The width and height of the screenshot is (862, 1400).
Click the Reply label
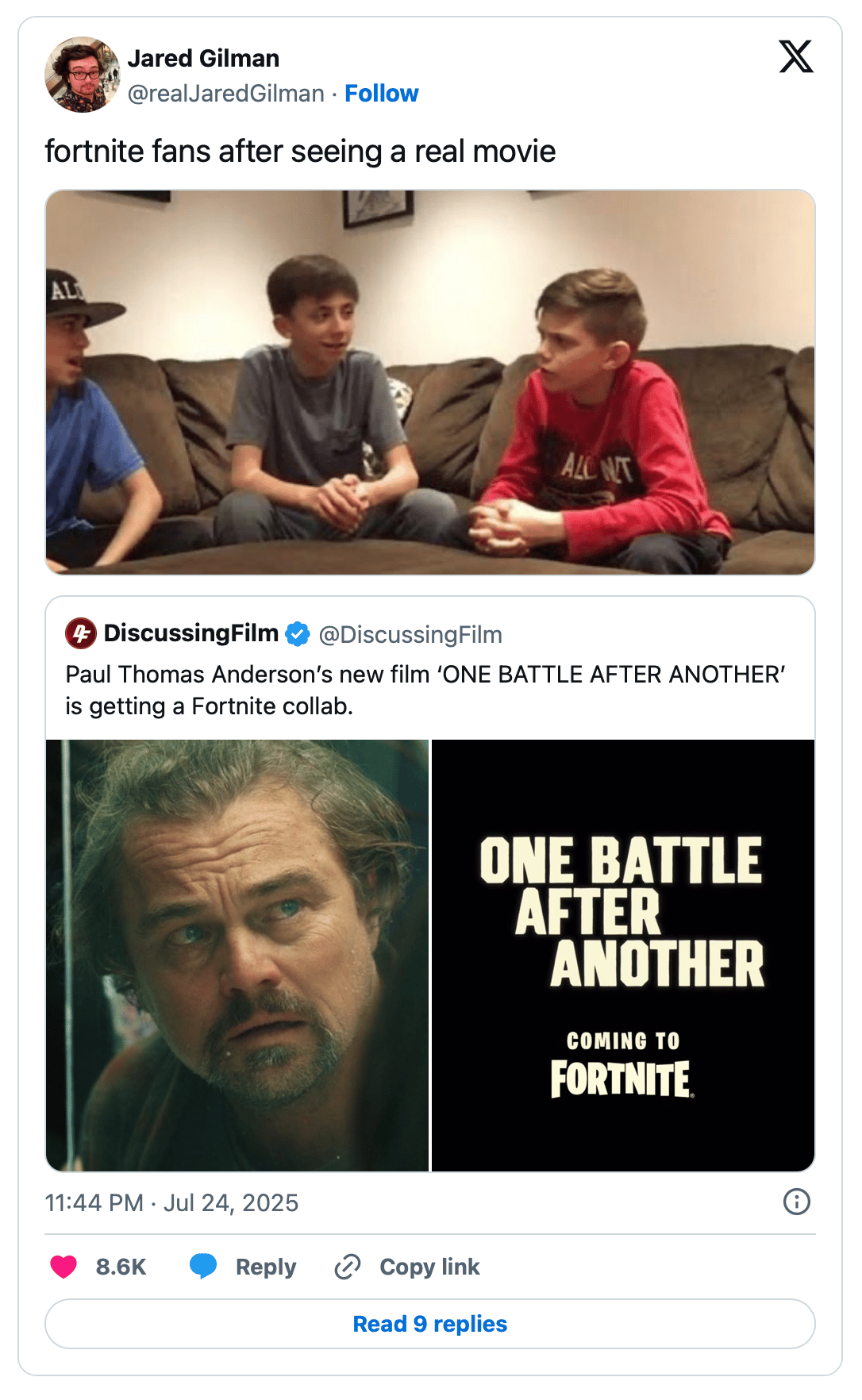click(x=266, y=1267)
